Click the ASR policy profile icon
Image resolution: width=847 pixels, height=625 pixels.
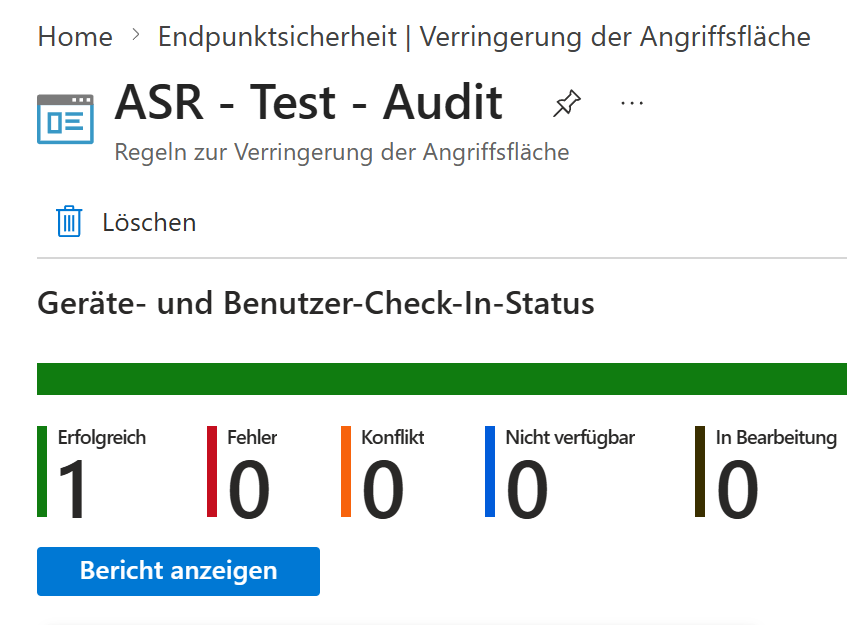(x=65, y=119)
